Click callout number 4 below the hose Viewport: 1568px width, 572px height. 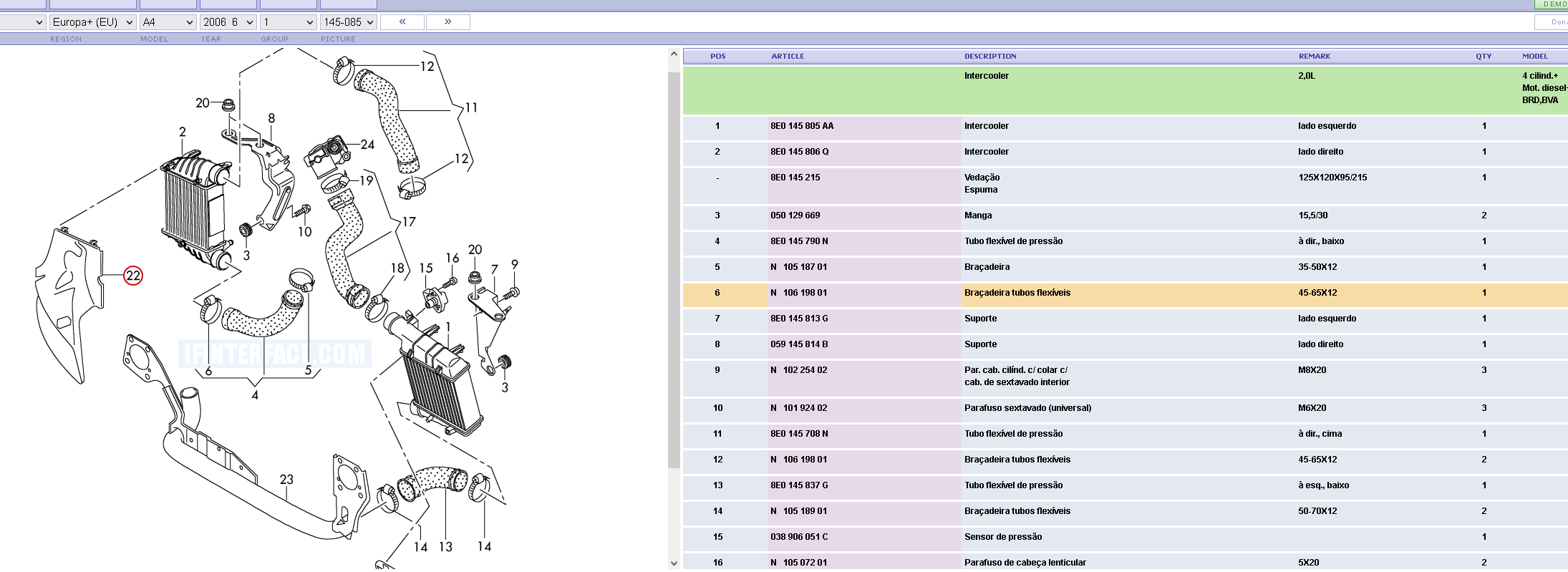tap(255, 394)
